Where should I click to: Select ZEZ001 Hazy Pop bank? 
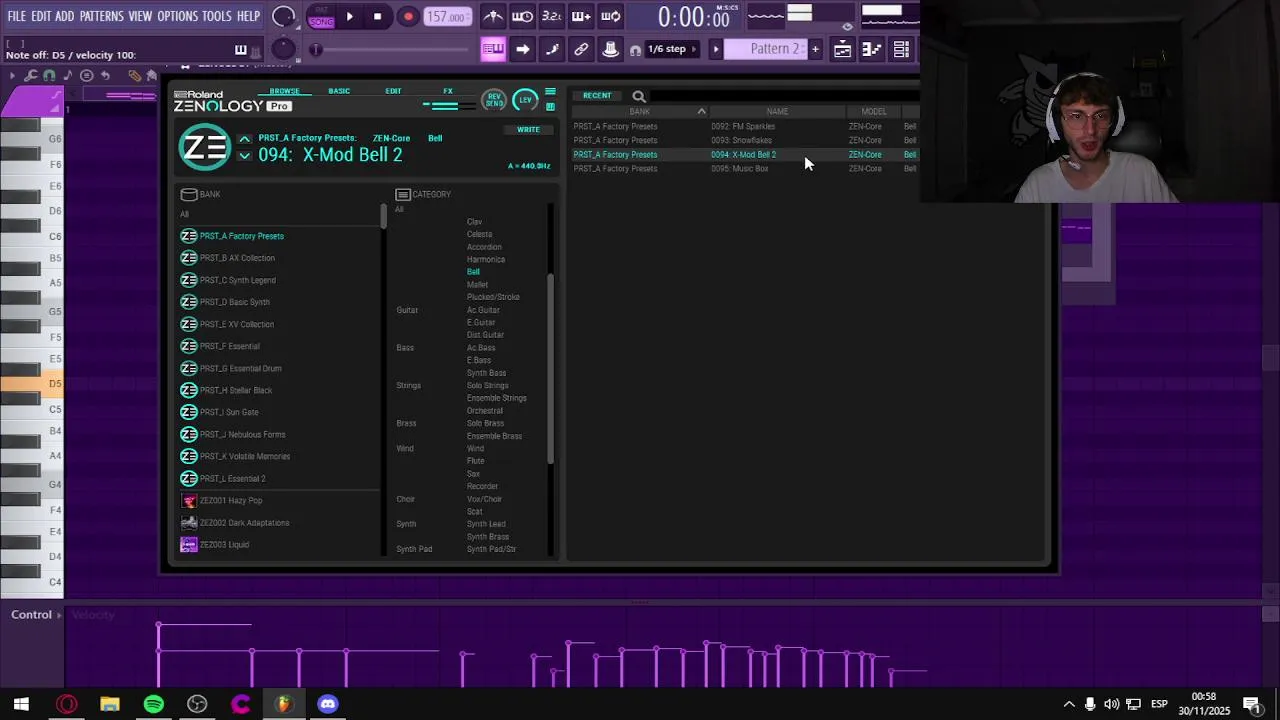(x=231, y=501)
